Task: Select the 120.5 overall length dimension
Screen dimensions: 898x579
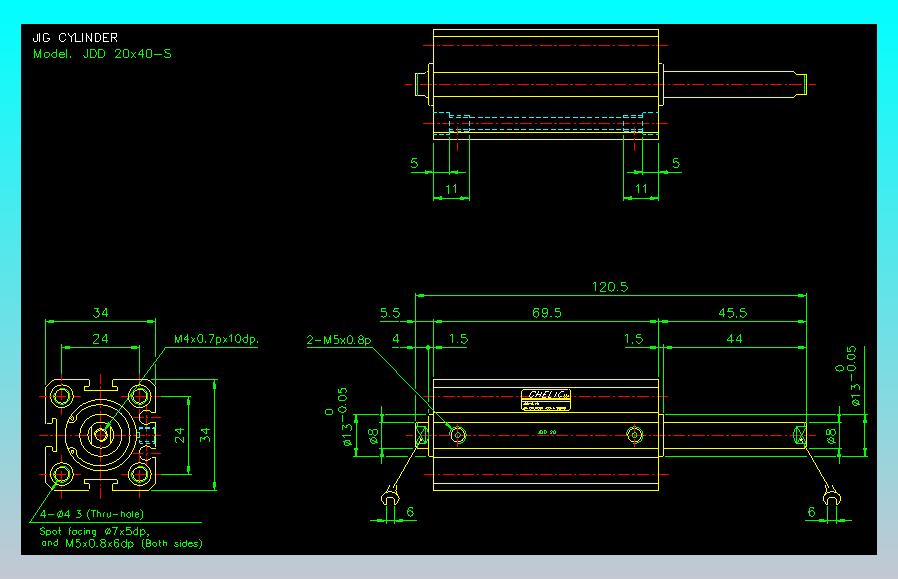Action: coord(609,286)
